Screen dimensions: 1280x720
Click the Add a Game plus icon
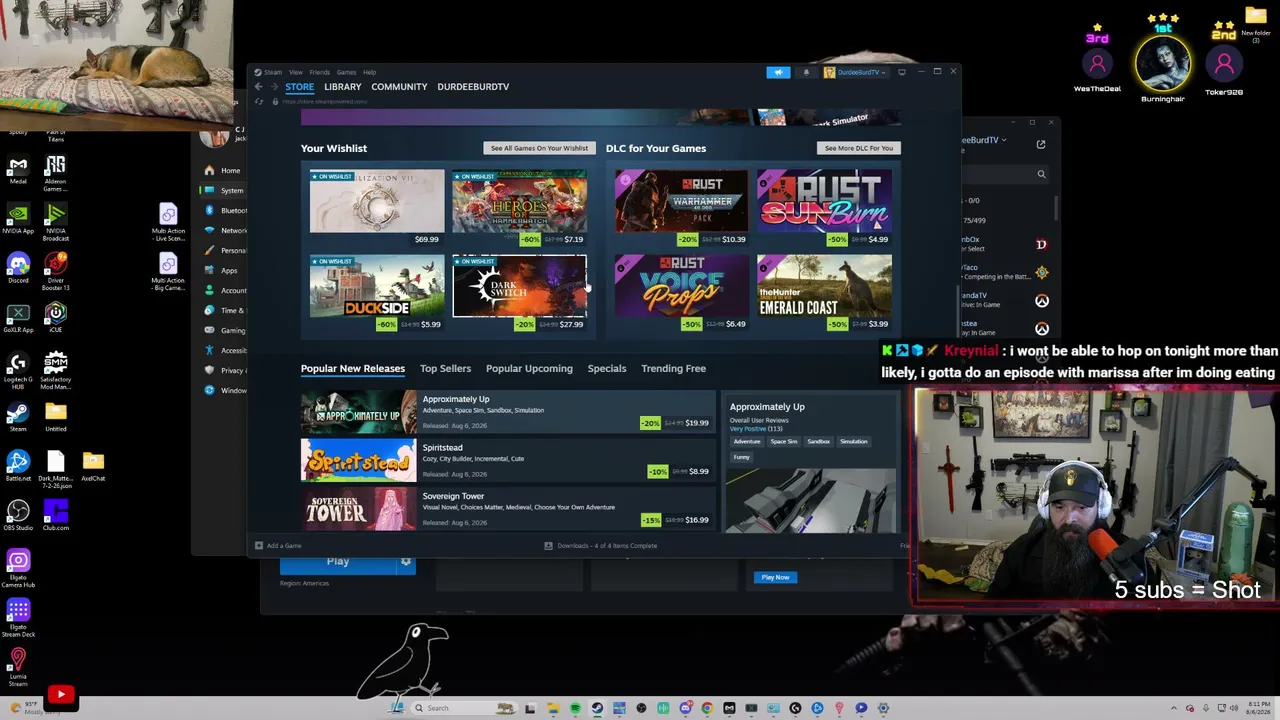259,546
